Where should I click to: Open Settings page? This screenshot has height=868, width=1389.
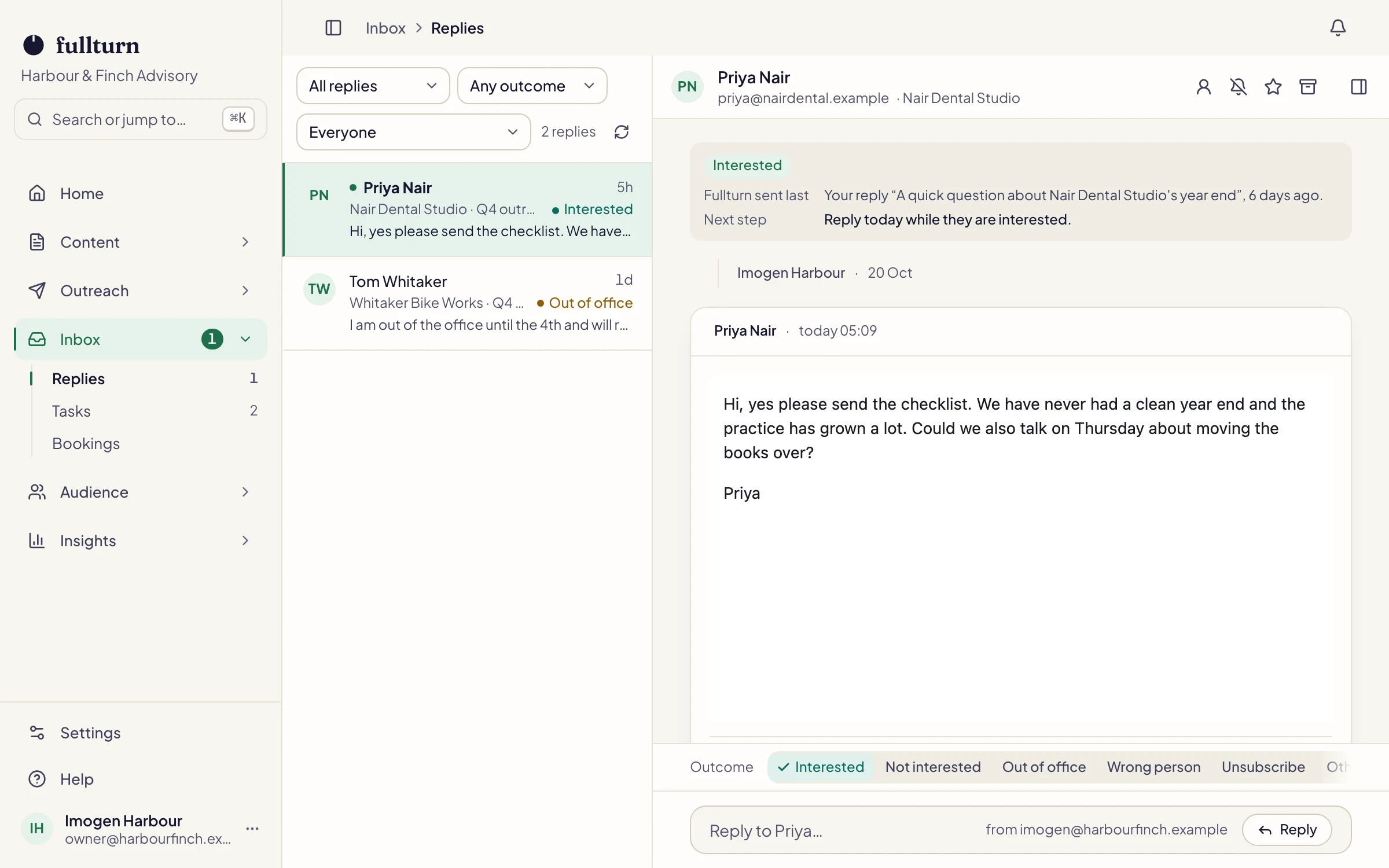pos(141,733)
